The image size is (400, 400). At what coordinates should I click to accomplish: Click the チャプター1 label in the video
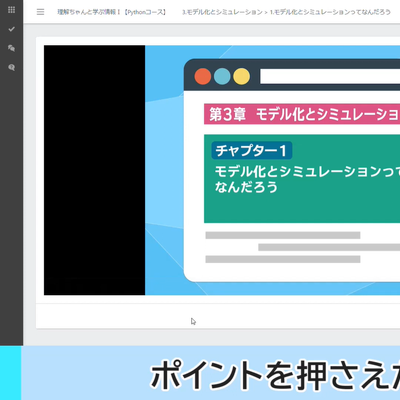click(x=252, y=150)
